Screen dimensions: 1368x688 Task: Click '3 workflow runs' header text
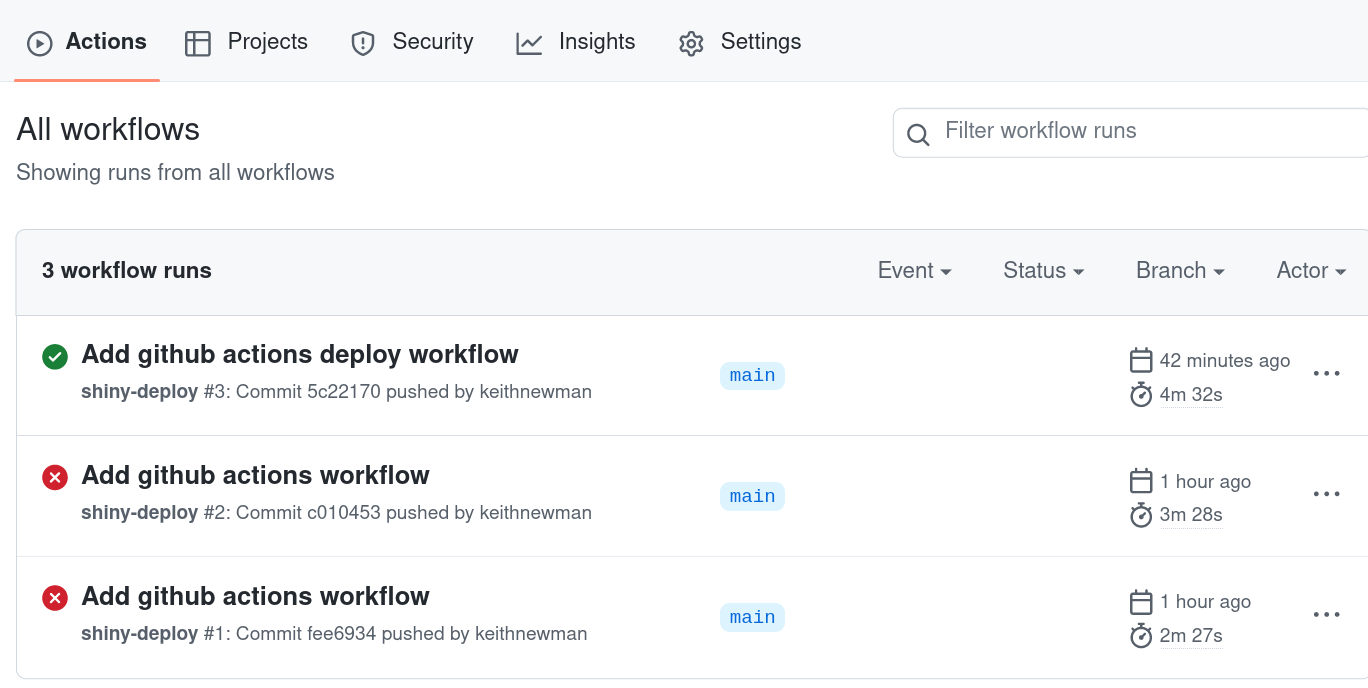coord(127,271)
